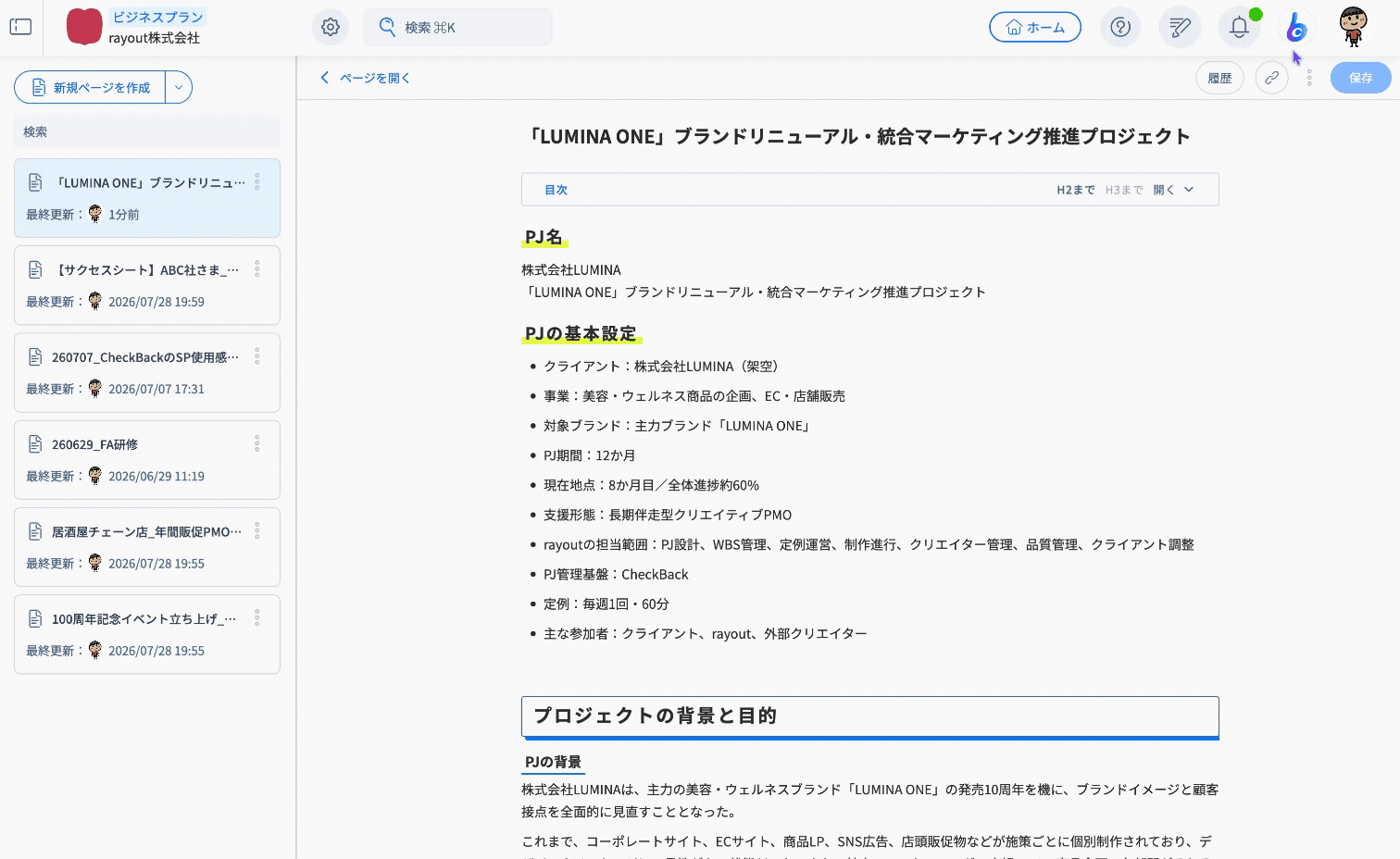Focus the 検索 ⌘K search field

(458, 27)
